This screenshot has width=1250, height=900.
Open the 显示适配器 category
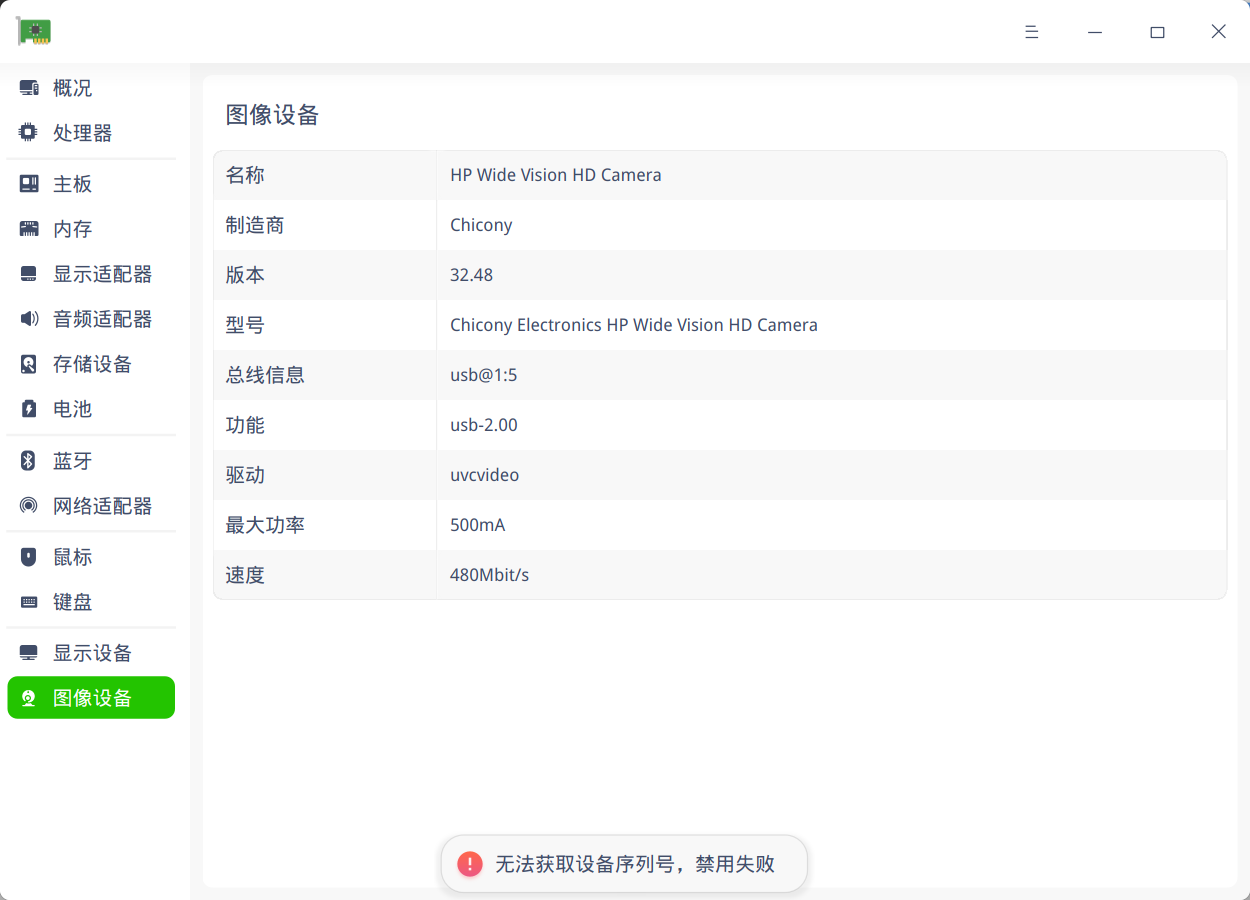(x=91, y=274)
